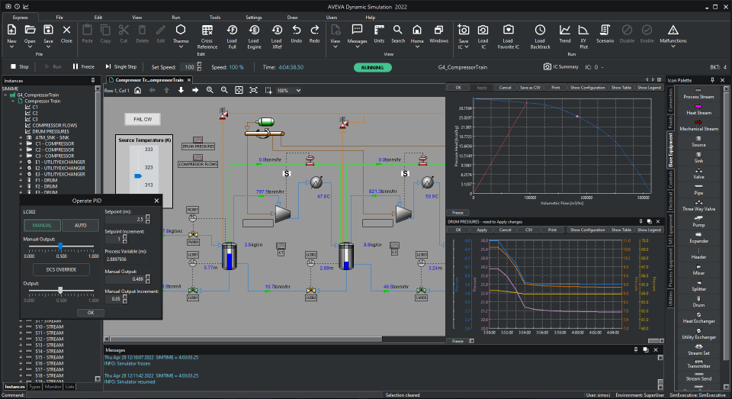Open the Settings ribbon tab

click(253, 17)
